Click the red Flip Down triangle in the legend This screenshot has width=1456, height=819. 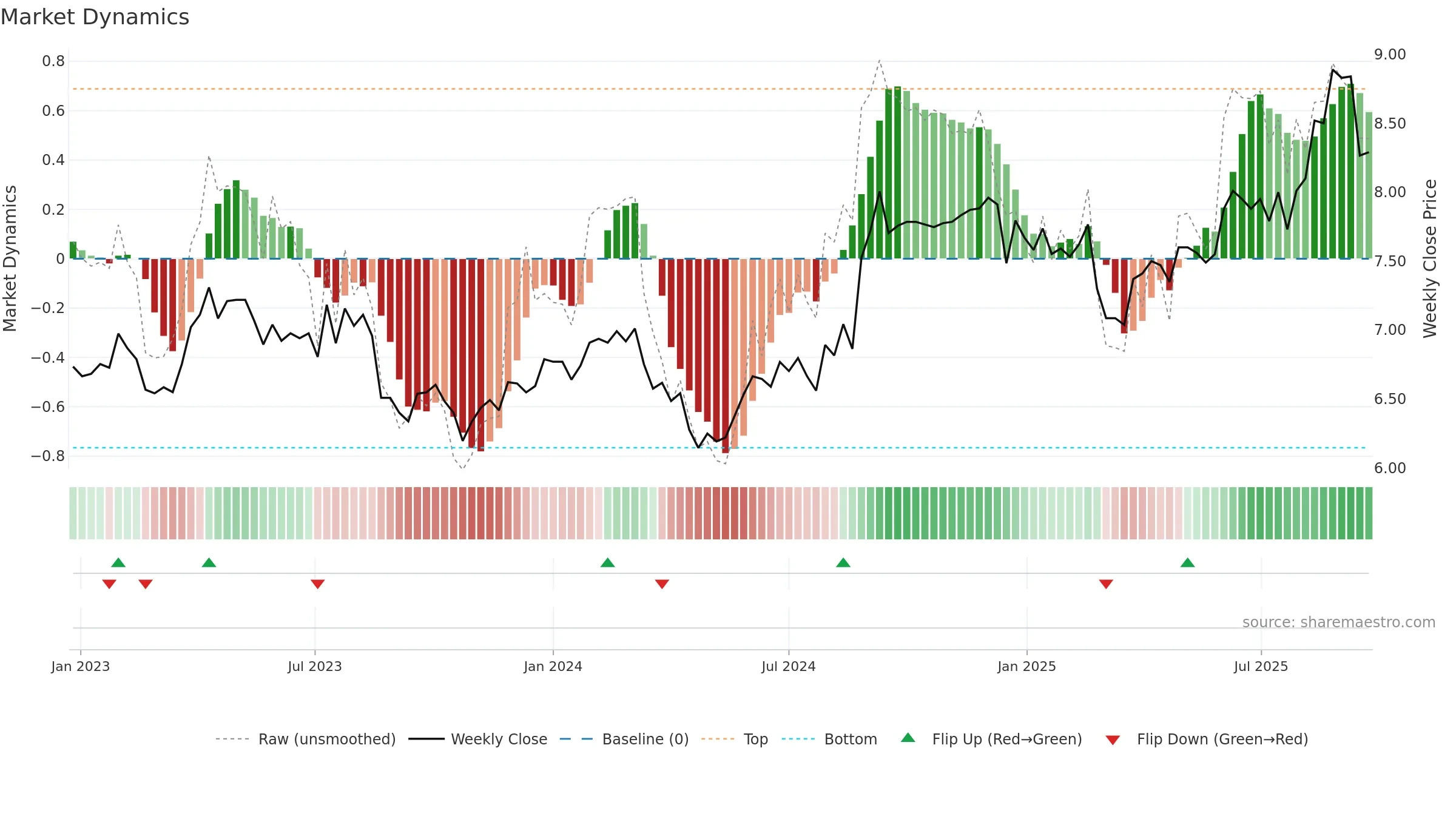coord(1113,740)
